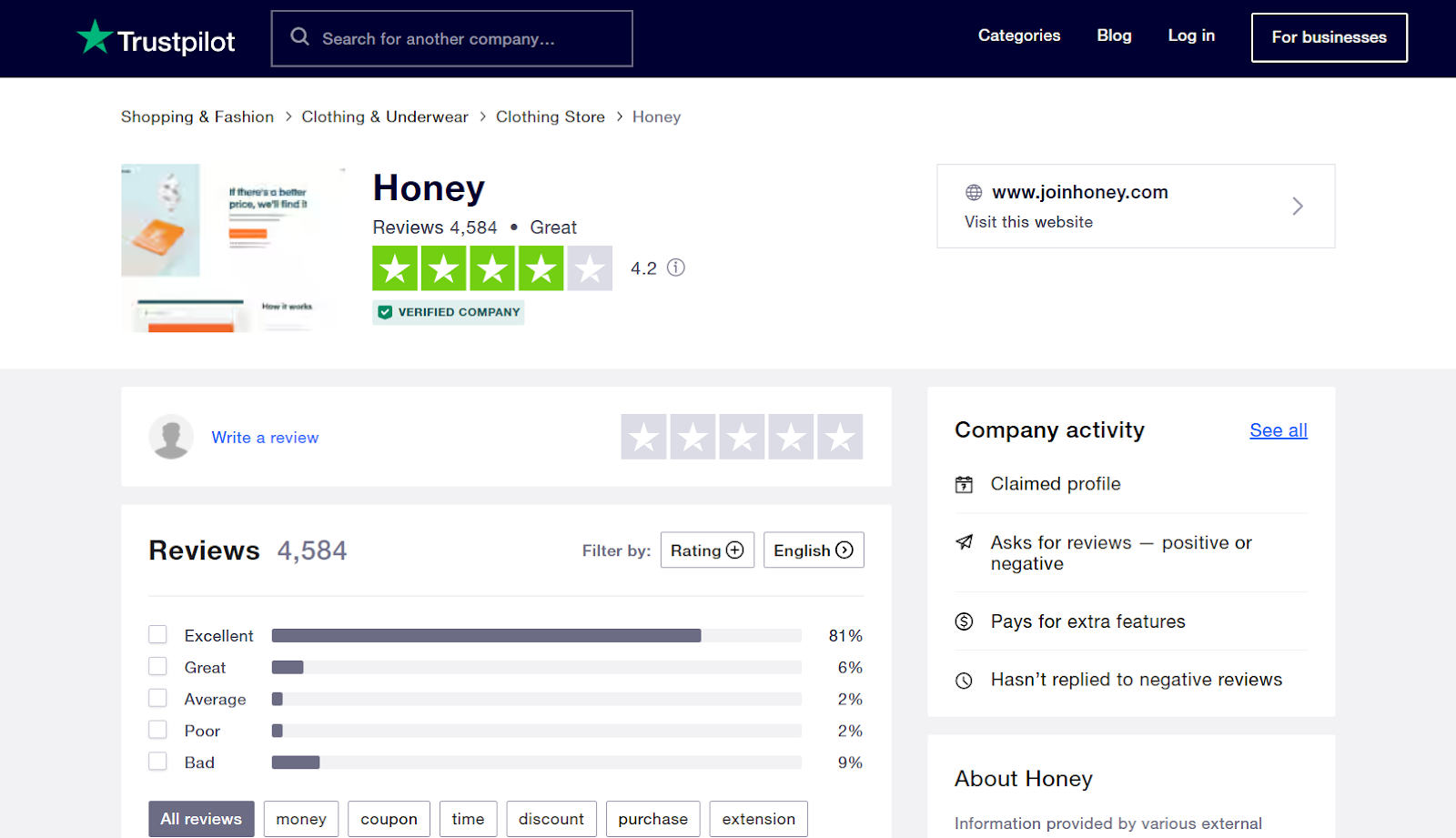Click the clock icon beside Hasn't replied
Image resolution: width=1456 pixels, height=838 pixels.
click(964, 681)
